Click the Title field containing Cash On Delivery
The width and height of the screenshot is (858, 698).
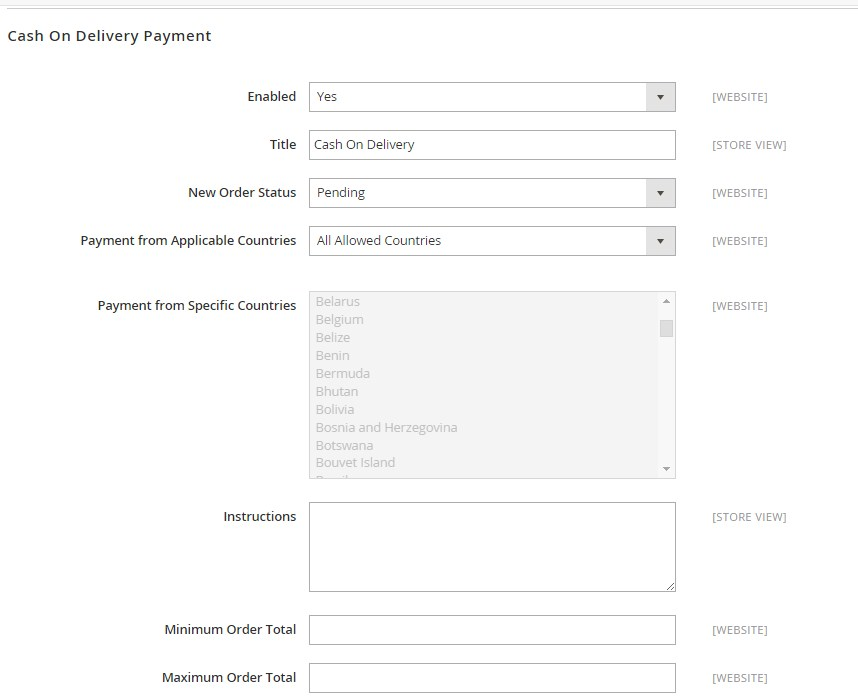tap(492, 145)
